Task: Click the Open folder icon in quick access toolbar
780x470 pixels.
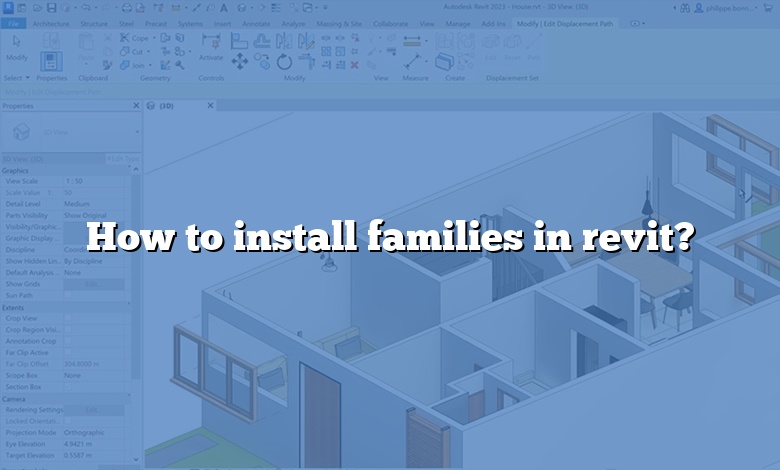Action: click(37, 8)
